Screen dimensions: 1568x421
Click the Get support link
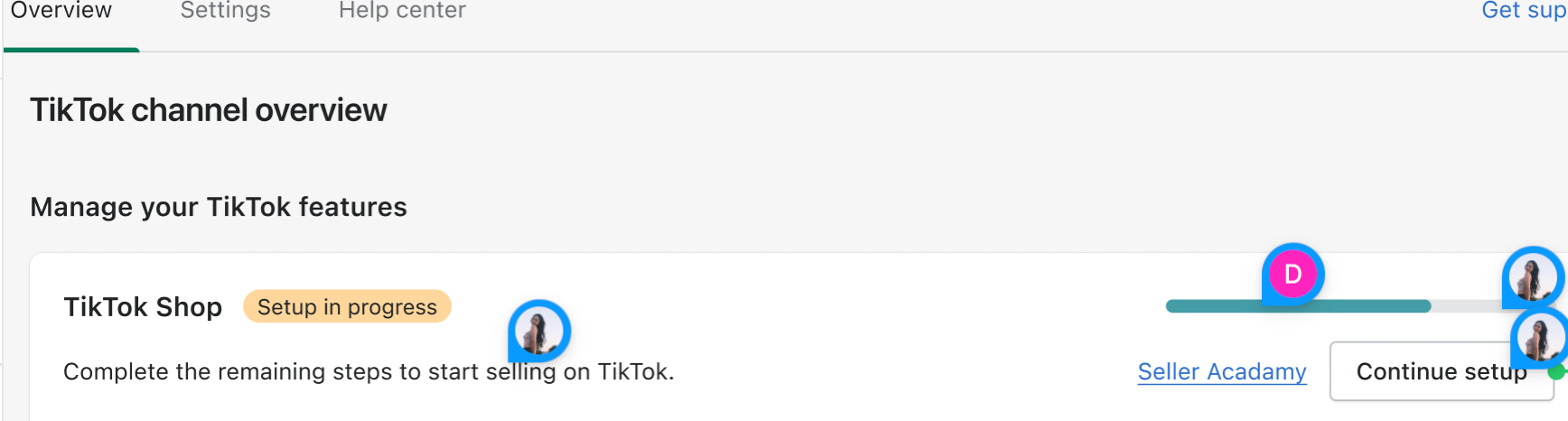pos(1523,12)
